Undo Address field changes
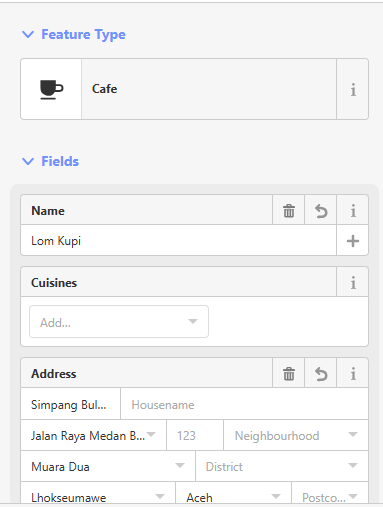This screenshot has width=383, height=507. pos(321,374)
